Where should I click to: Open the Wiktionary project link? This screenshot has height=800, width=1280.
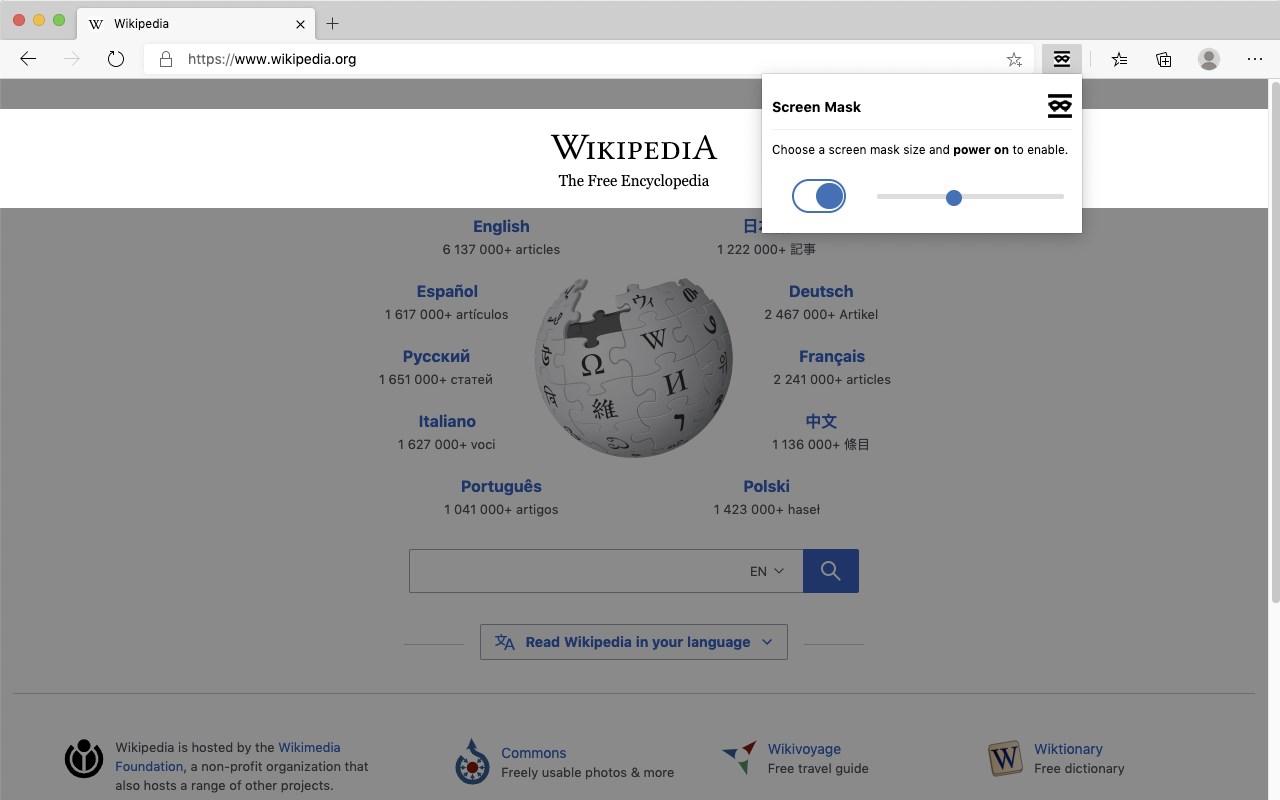click(x=1068, y=749)
